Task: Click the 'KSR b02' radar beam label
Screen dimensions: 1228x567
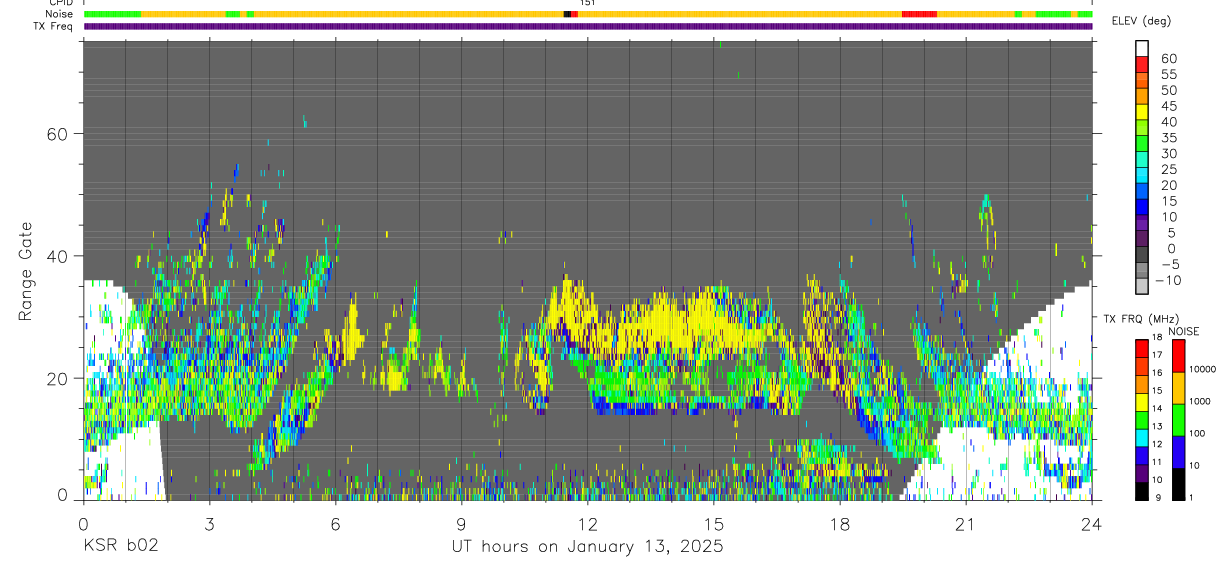Action: point(120,547)
